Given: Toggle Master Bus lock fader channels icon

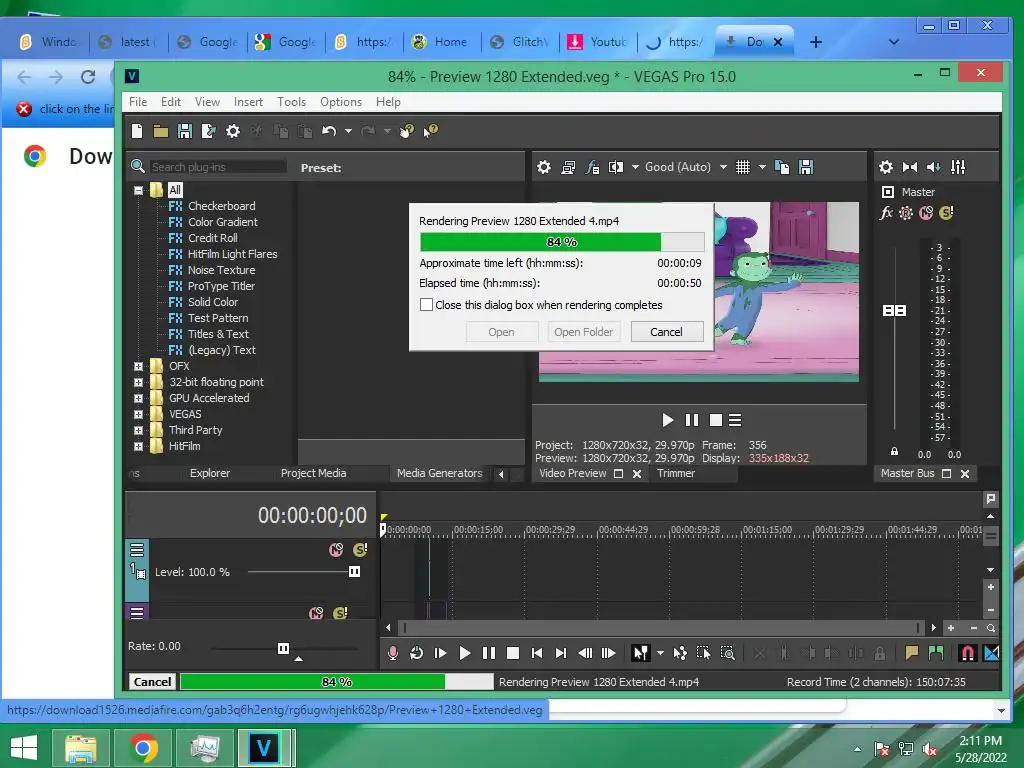Looking at the screenshot, I should pyautogui.click(x=894, y=451).
